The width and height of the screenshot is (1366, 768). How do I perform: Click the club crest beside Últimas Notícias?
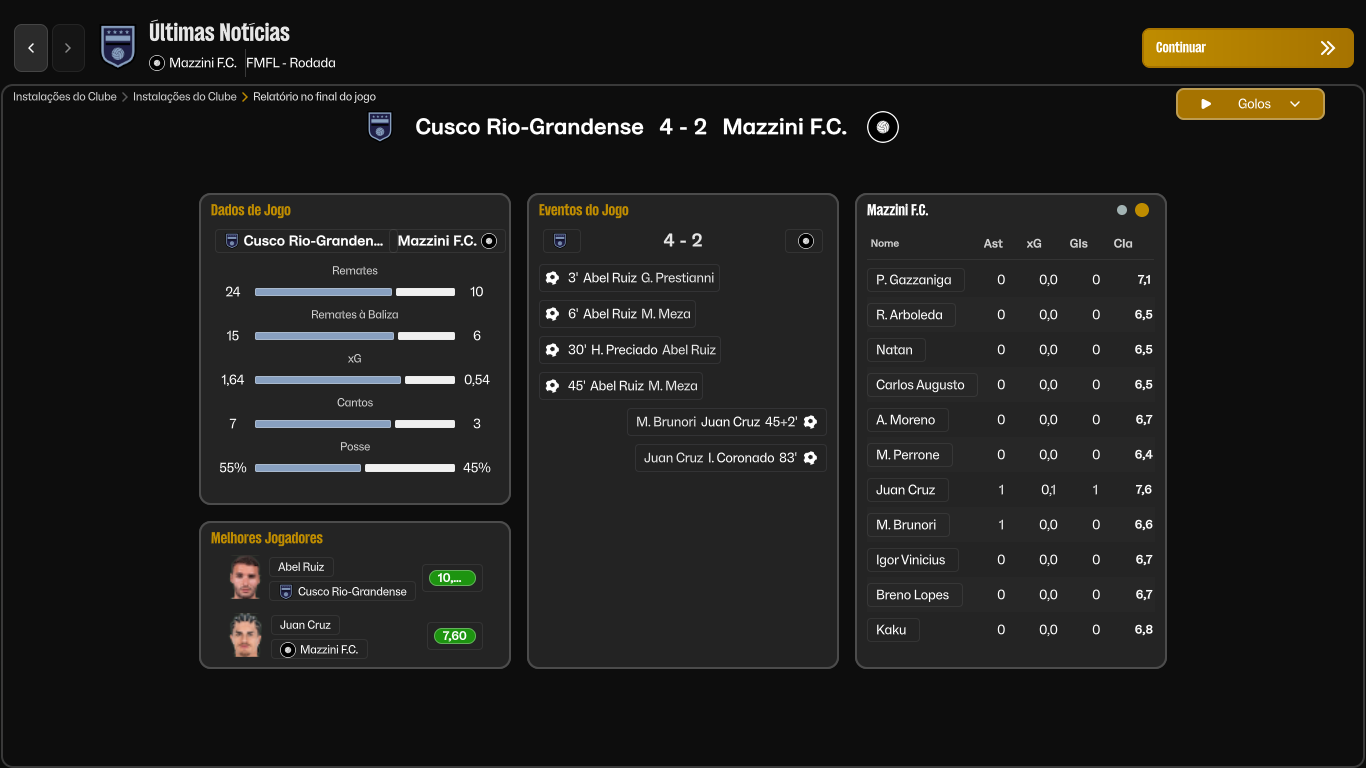pos(118,47)
